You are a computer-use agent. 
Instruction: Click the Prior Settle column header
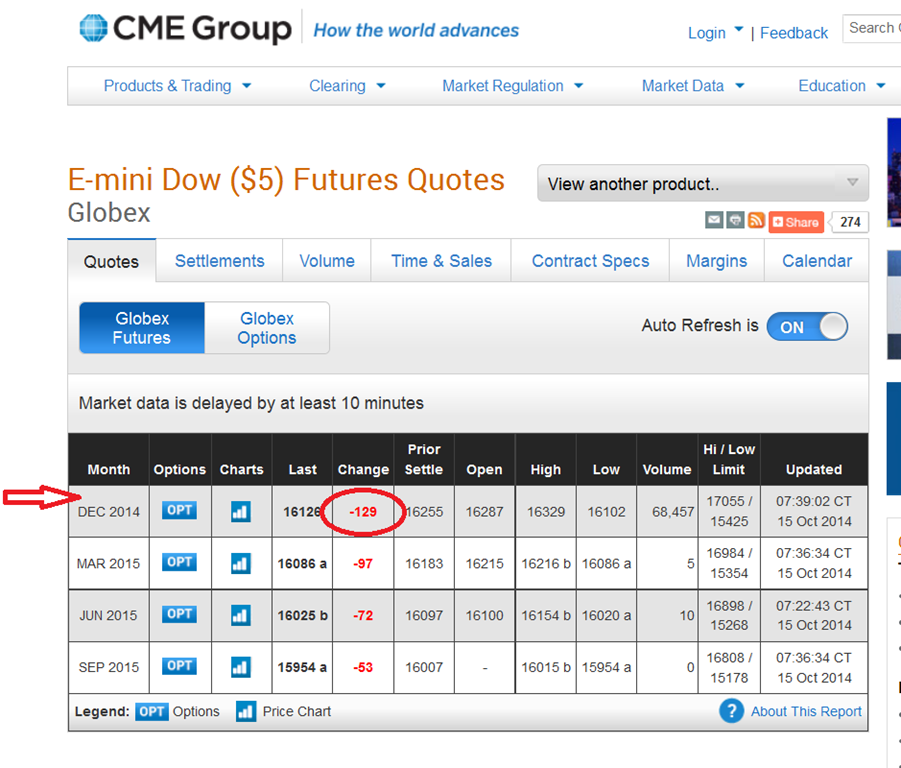423,460
